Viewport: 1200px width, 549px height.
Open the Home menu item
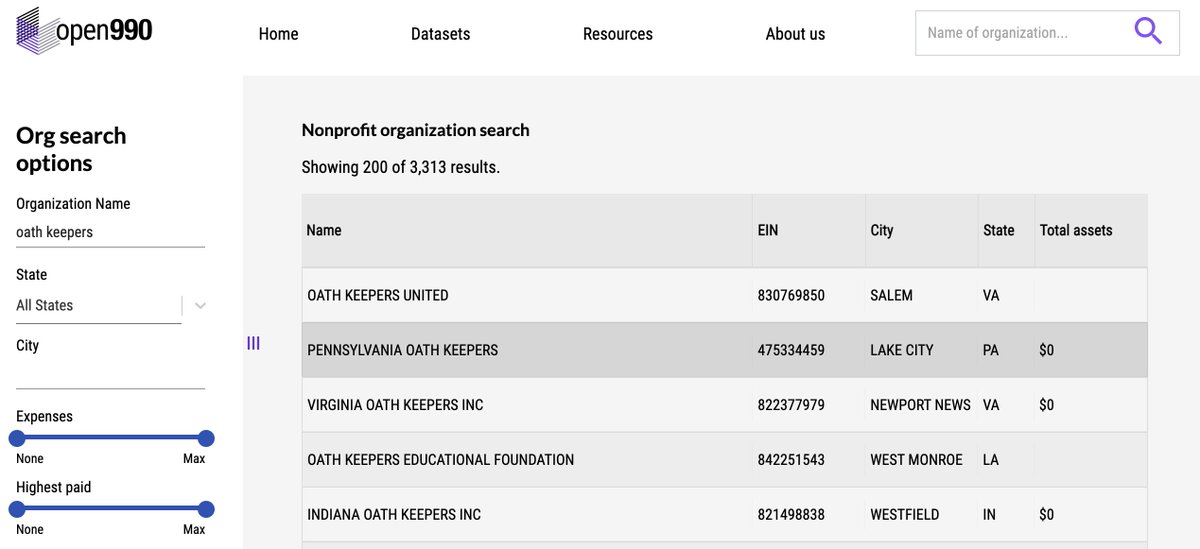pyautogui.click(x=278, y=34)
